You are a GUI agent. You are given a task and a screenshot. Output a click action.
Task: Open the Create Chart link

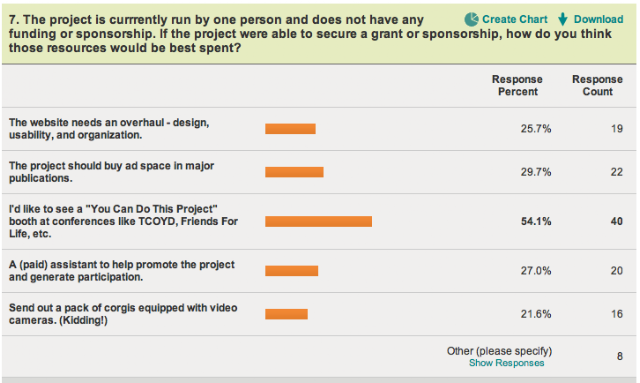[515, 19]
